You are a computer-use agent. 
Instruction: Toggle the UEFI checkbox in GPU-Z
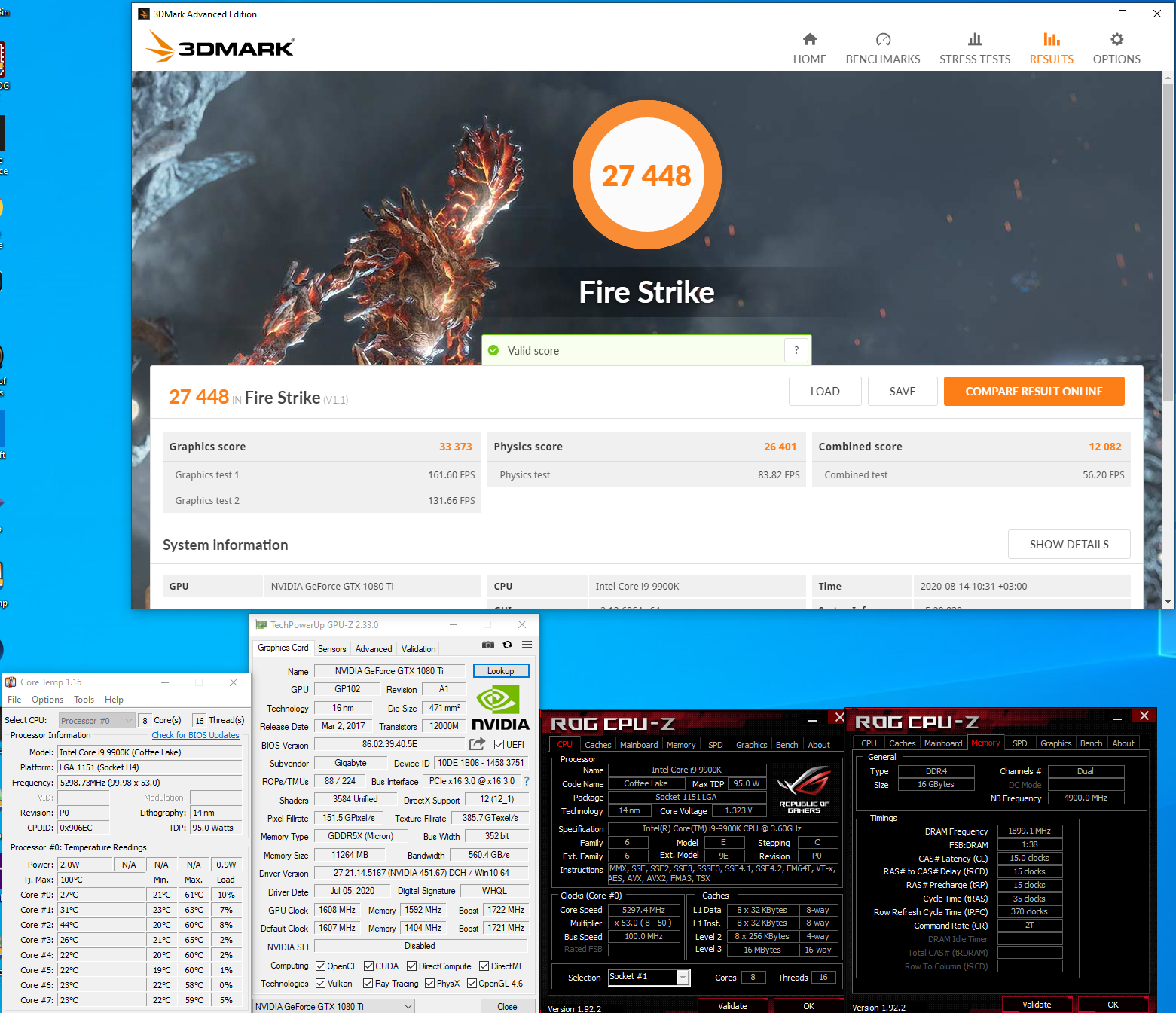(x=499, y=745)
